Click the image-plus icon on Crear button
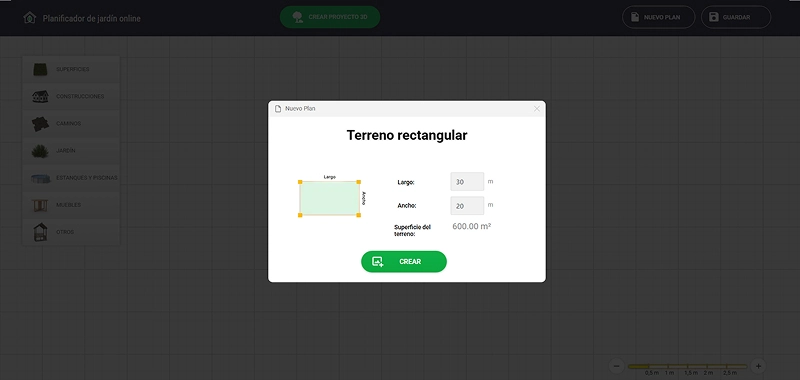 [x=378, y=262]
